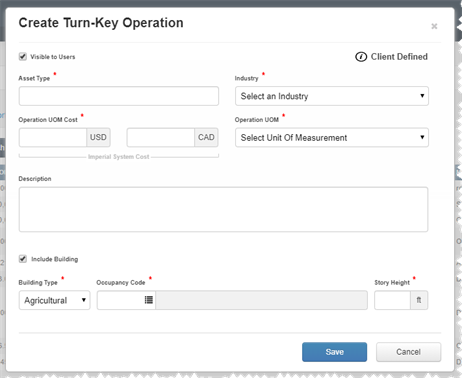Viewport: 462px width, 378px height.
Task: Click the Client Defined info icon
Action: [361, 57]
